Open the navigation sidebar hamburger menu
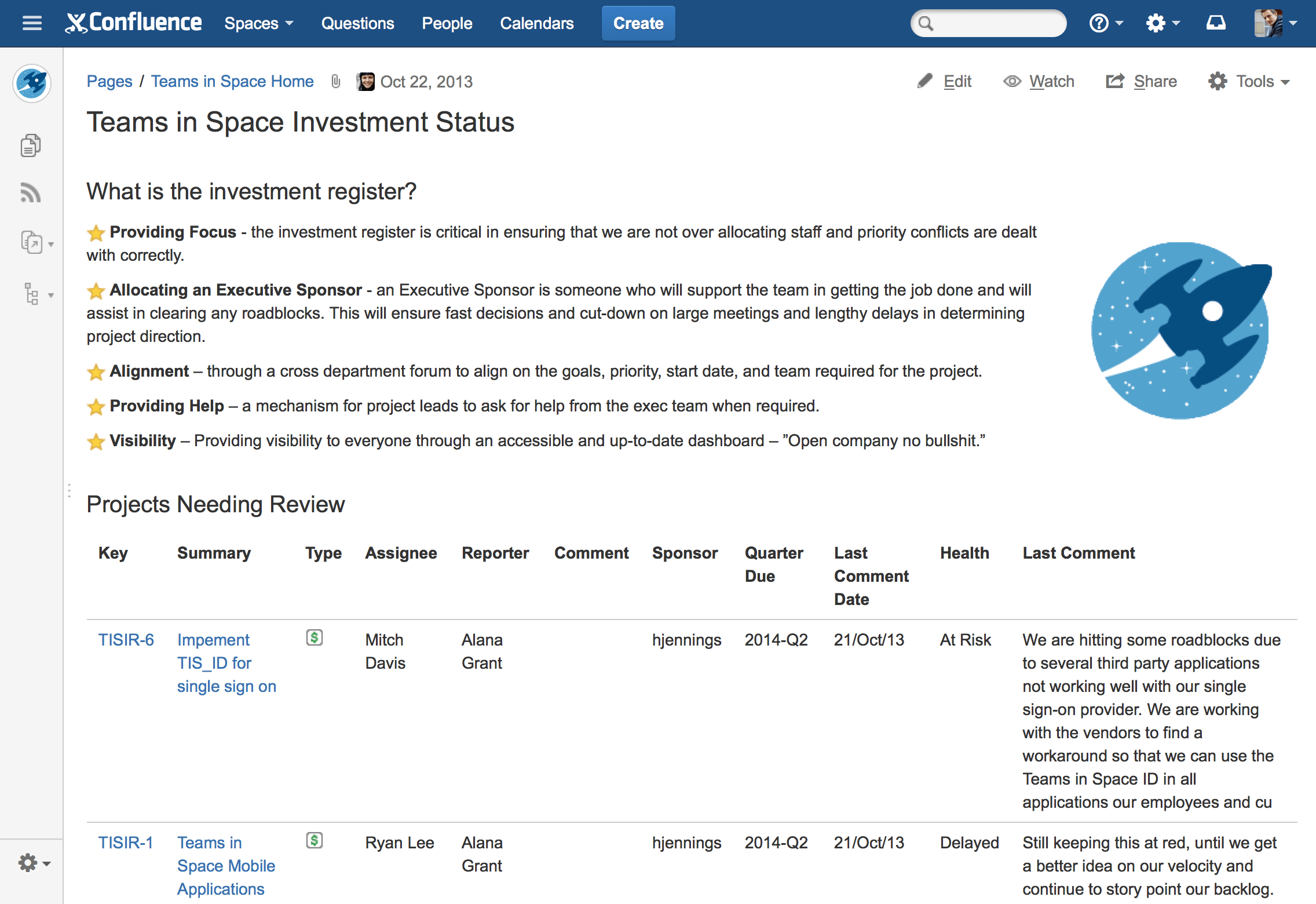Screen dimensions: 1316x904 (31, 23)
